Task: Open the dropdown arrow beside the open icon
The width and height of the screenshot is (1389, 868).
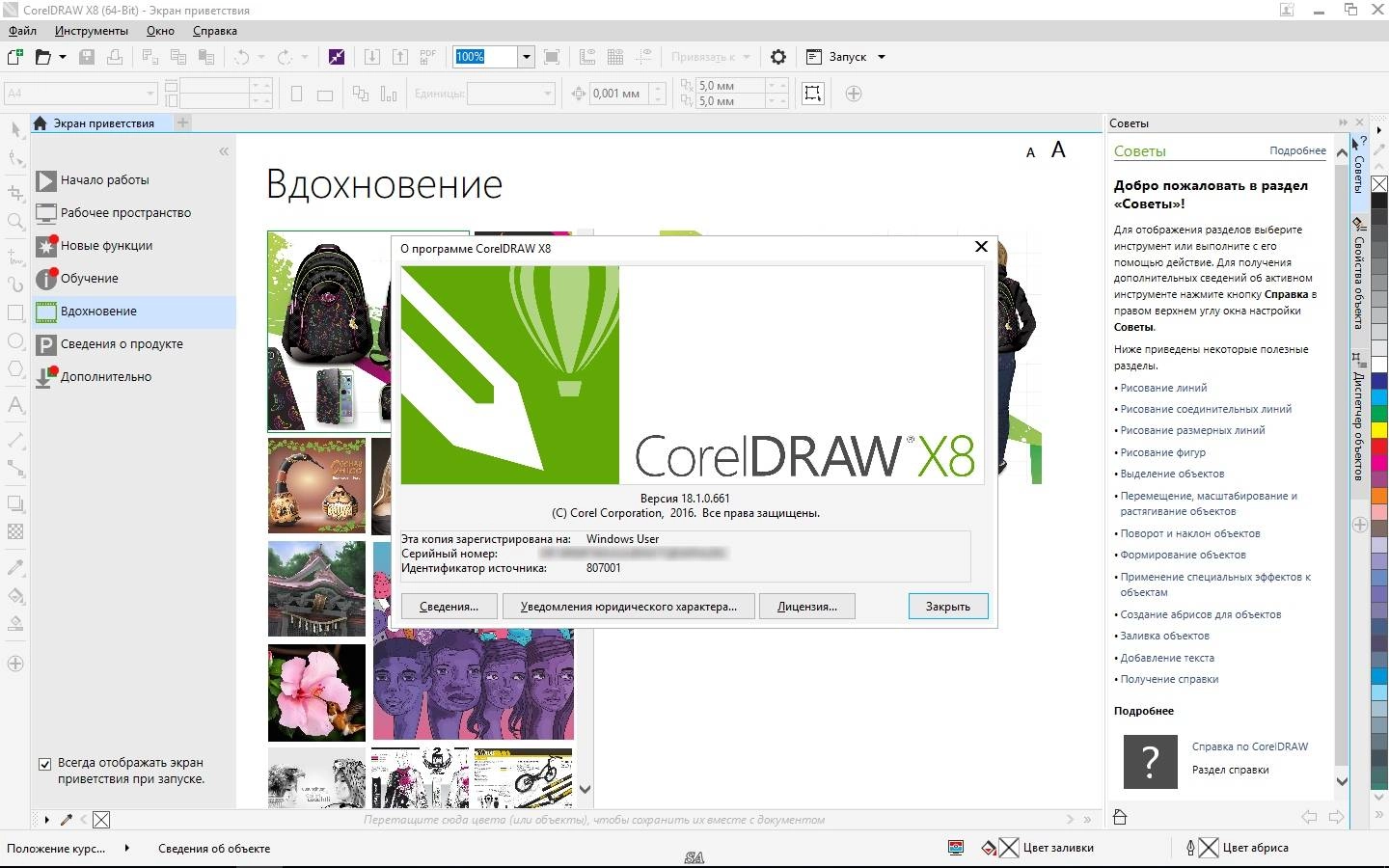Action: [x=63, y=57]
